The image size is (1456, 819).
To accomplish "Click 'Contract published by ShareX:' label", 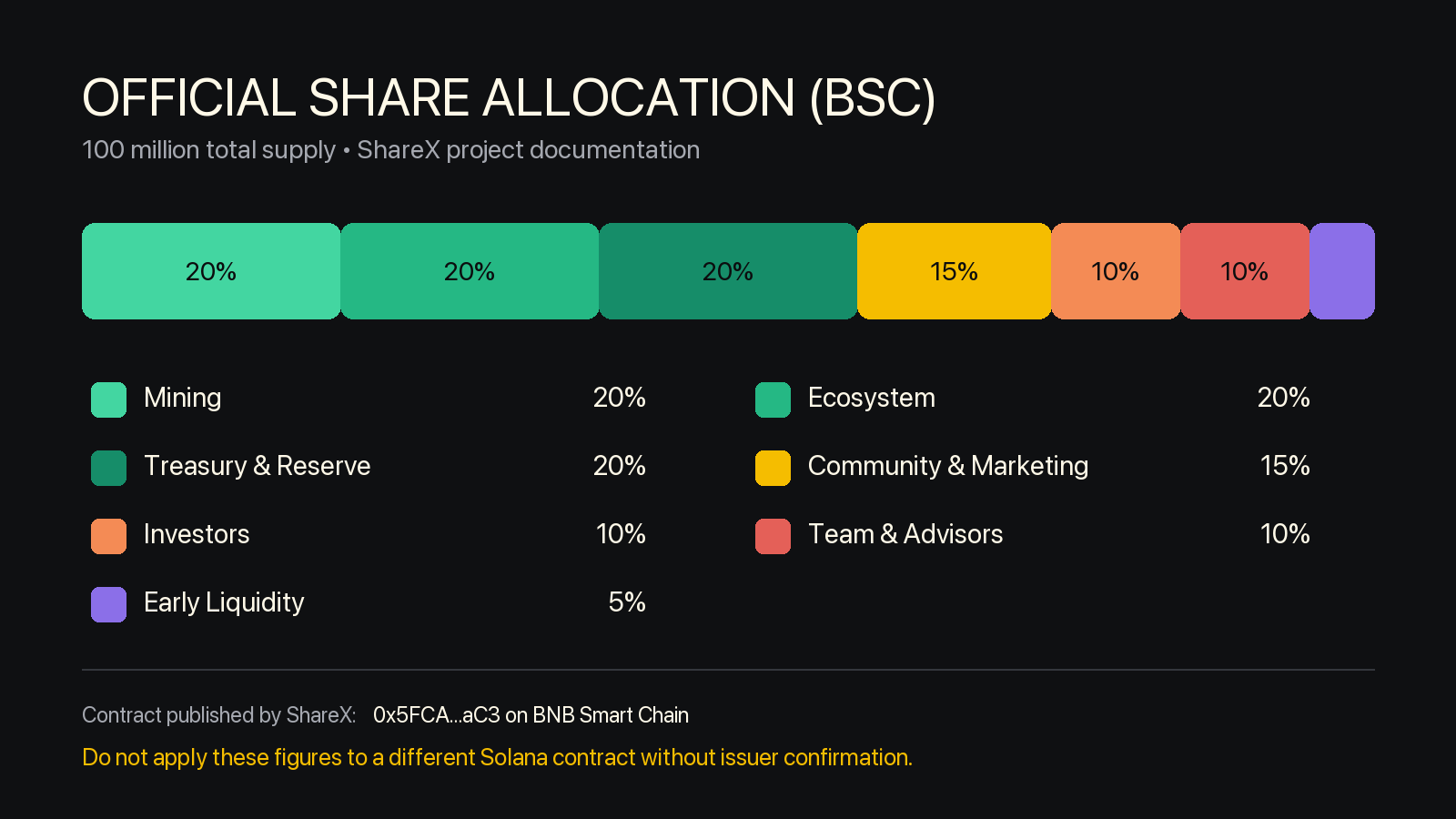I will tap(219, 715).
